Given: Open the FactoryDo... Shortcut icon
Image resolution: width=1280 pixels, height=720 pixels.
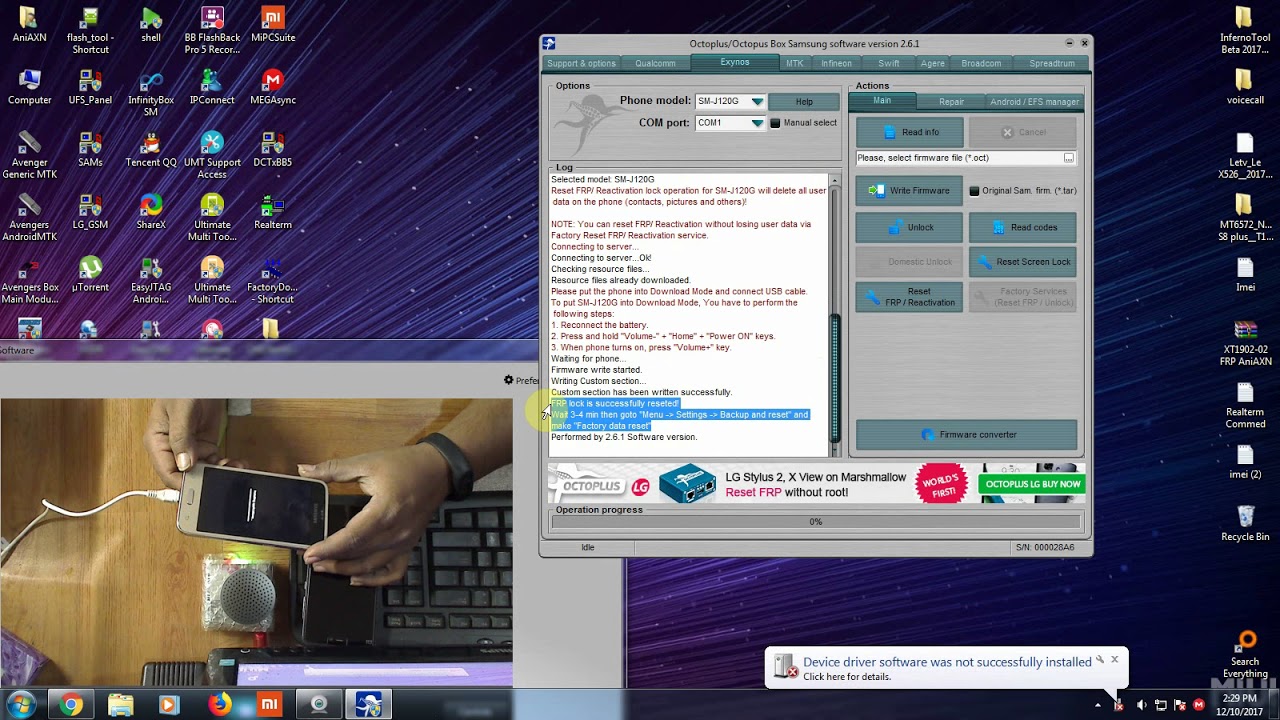Looking at the screenshot, I should click(273, 279).
